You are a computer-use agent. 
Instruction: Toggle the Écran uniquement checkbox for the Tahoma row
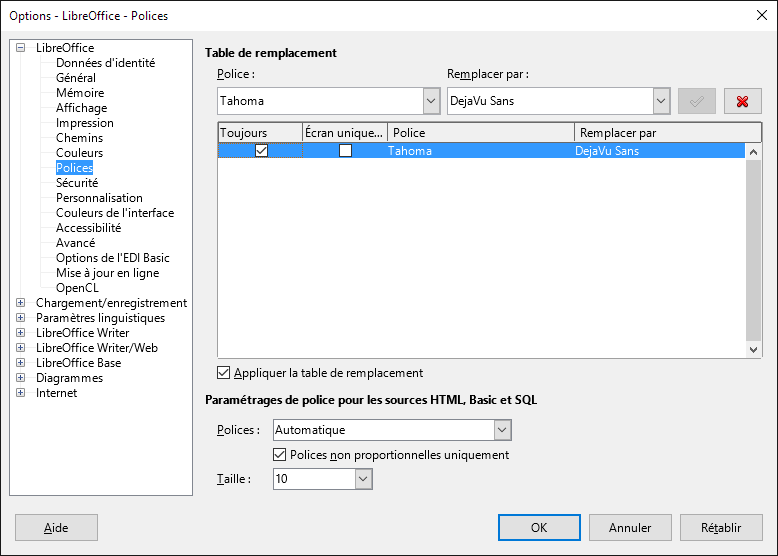pos(345,150)
